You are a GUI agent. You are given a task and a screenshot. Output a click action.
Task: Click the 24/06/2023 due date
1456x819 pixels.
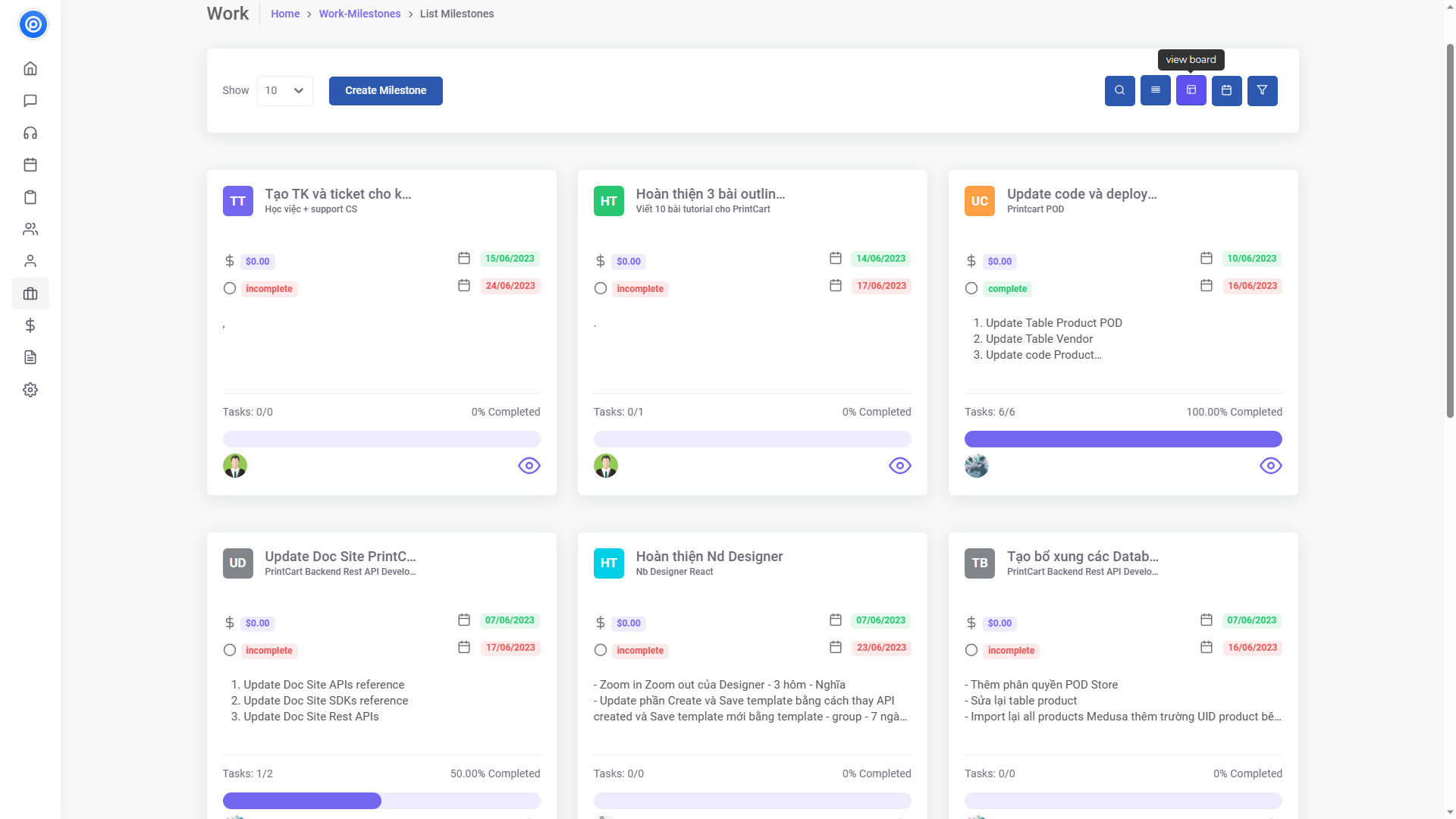pos(510,286)
